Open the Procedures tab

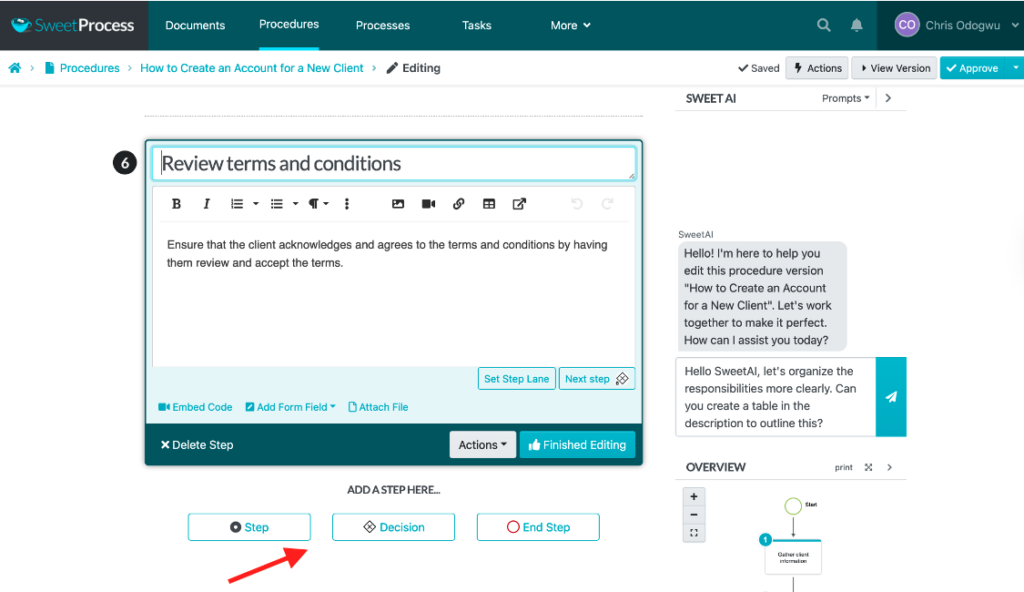point(289,24)
